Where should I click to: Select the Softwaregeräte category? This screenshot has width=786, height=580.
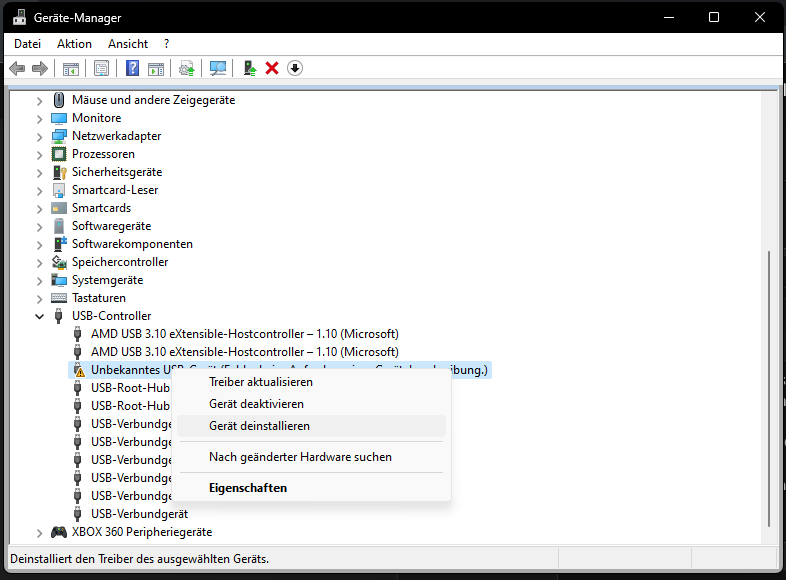pyautogui.click(x=111, y=226)
